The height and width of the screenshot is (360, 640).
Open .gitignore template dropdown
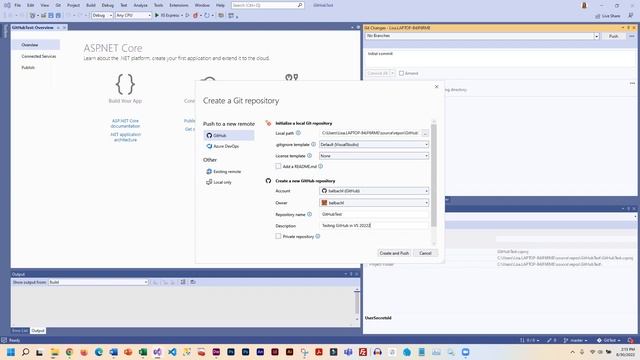pos(374,144)
